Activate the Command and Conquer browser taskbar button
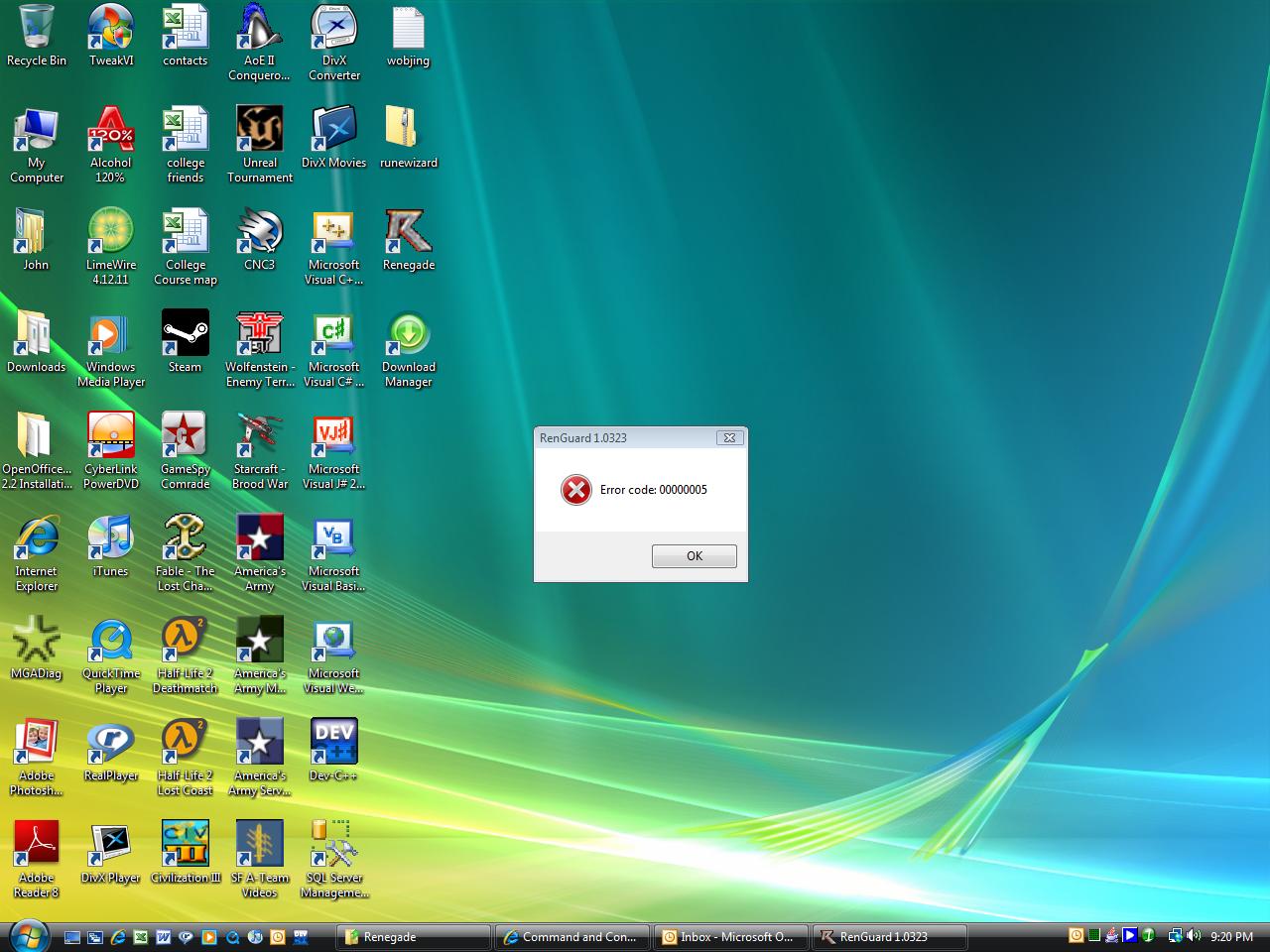 click(x=572, y=937)
